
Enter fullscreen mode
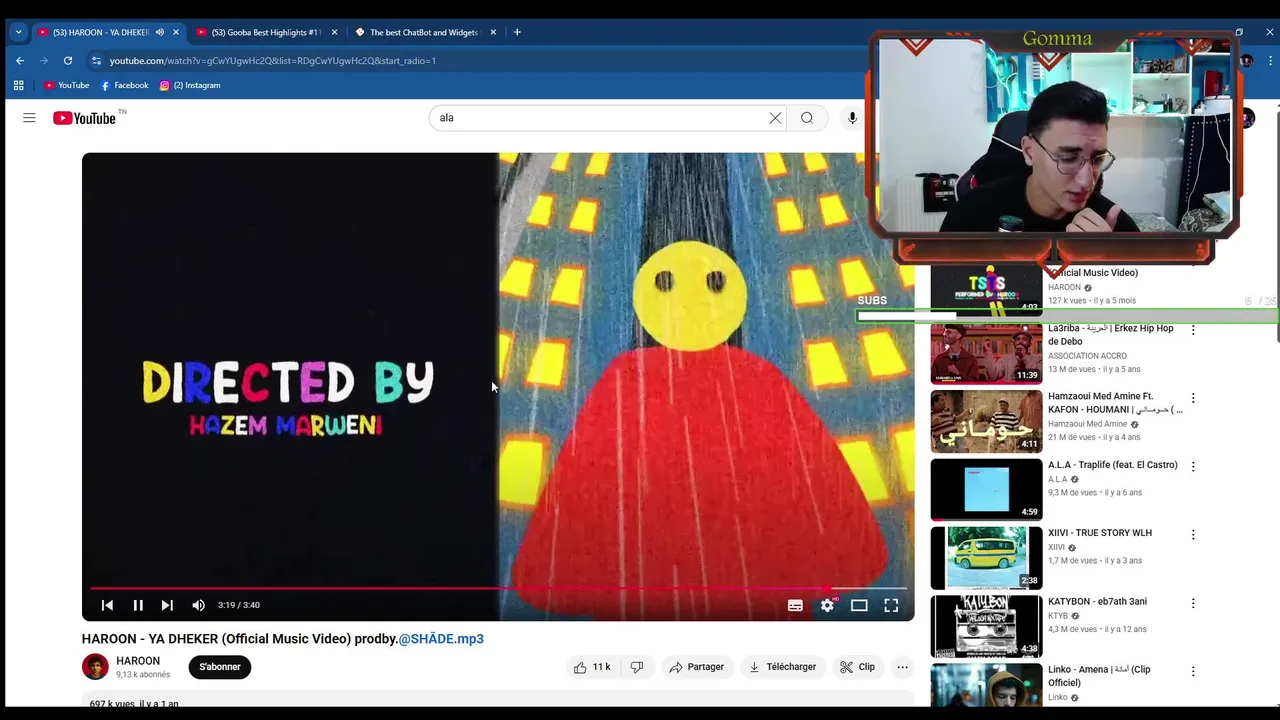click(891, 605)
